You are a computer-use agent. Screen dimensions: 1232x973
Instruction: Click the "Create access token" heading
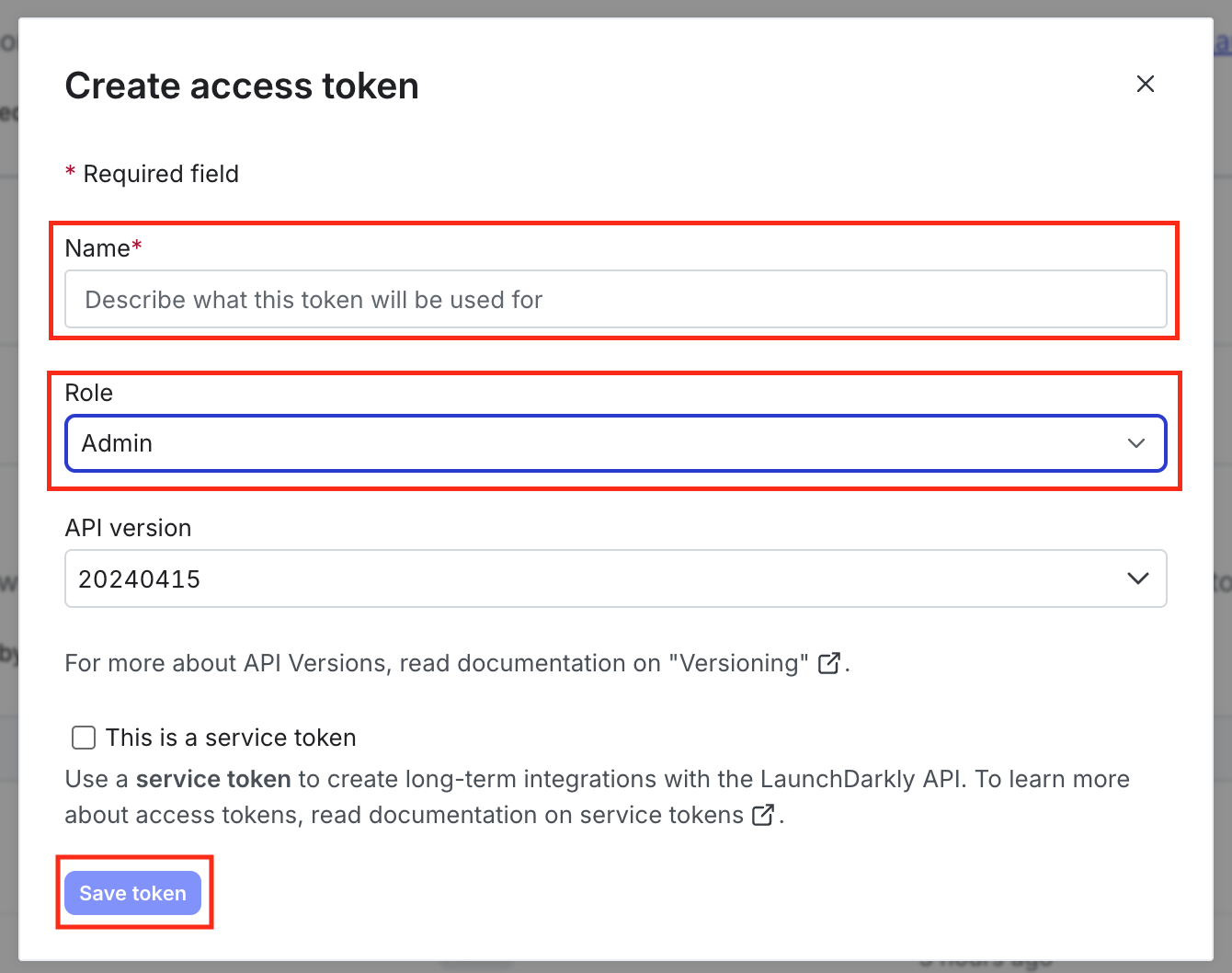[x=242, y=86]
